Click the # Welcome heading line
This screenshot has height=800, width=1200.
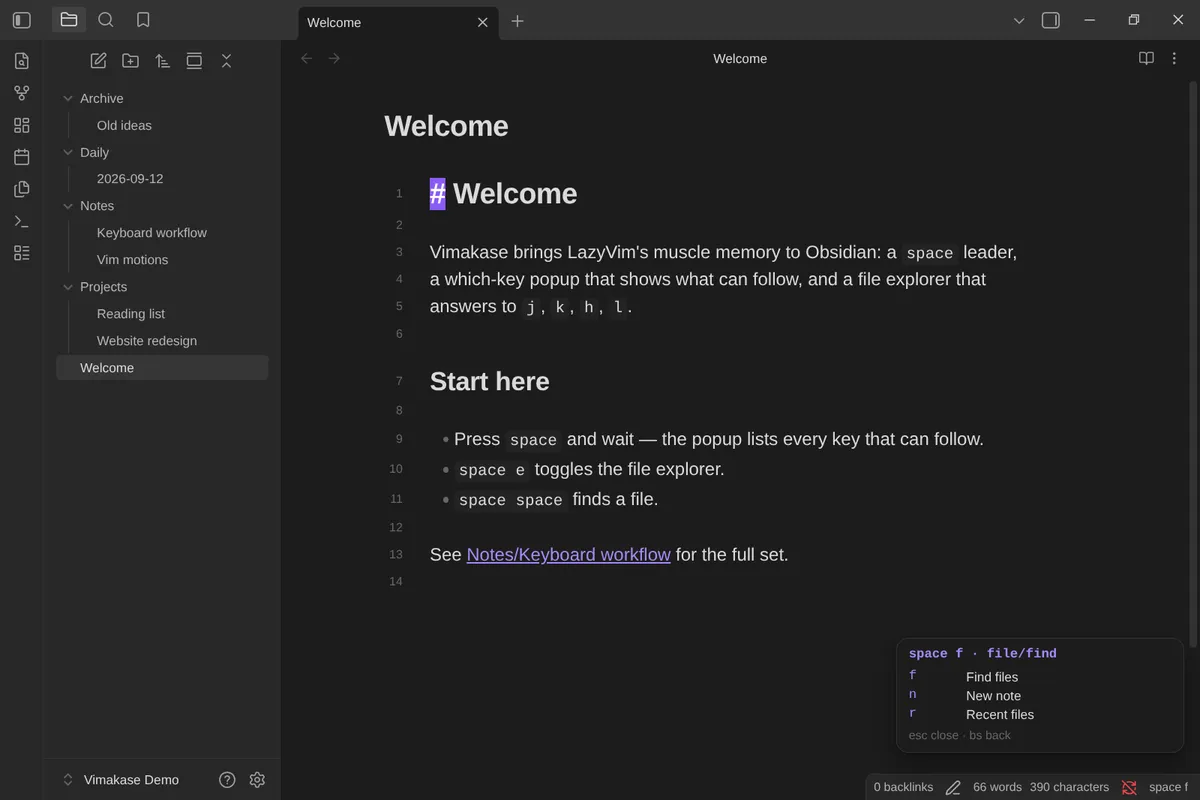pyautogui.click(x=504, y=194)
